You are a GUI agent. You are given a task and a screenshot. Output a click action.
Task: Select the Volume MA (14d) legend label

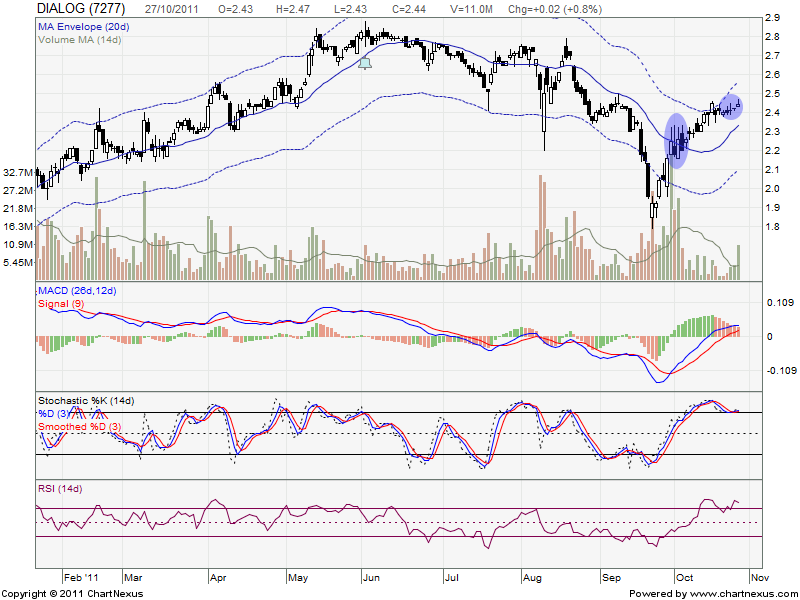[79, 39]
